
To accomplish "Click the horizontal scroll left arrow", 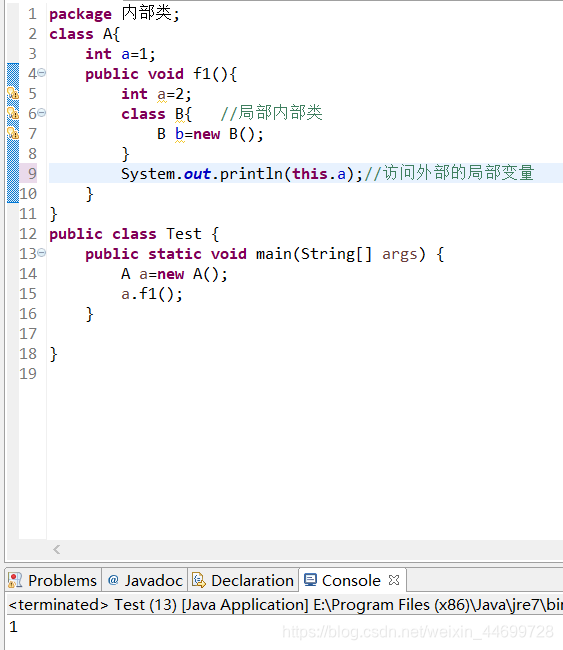I will pyautogui.click(x=57, y=550).
